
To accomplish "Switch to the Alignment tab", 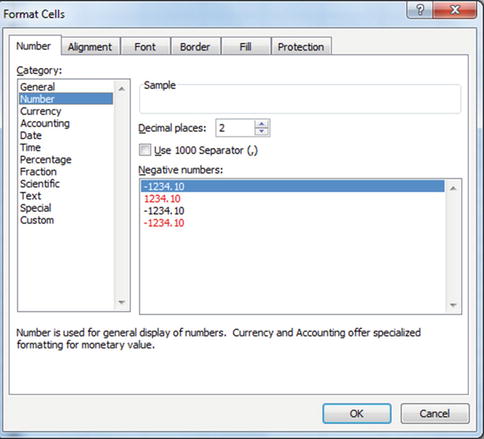I will click(x=90, y=47).
